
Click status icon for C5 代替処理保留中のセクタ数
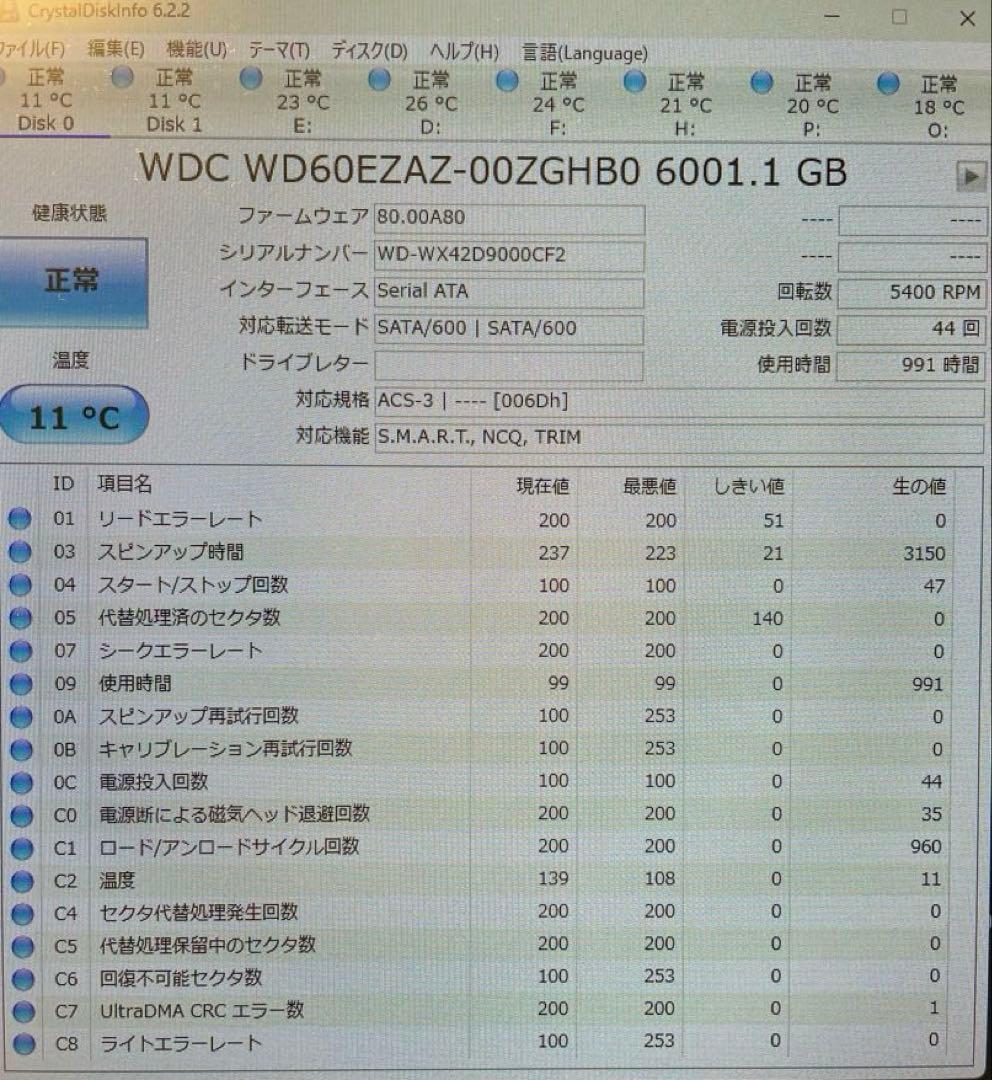point(23,946)
